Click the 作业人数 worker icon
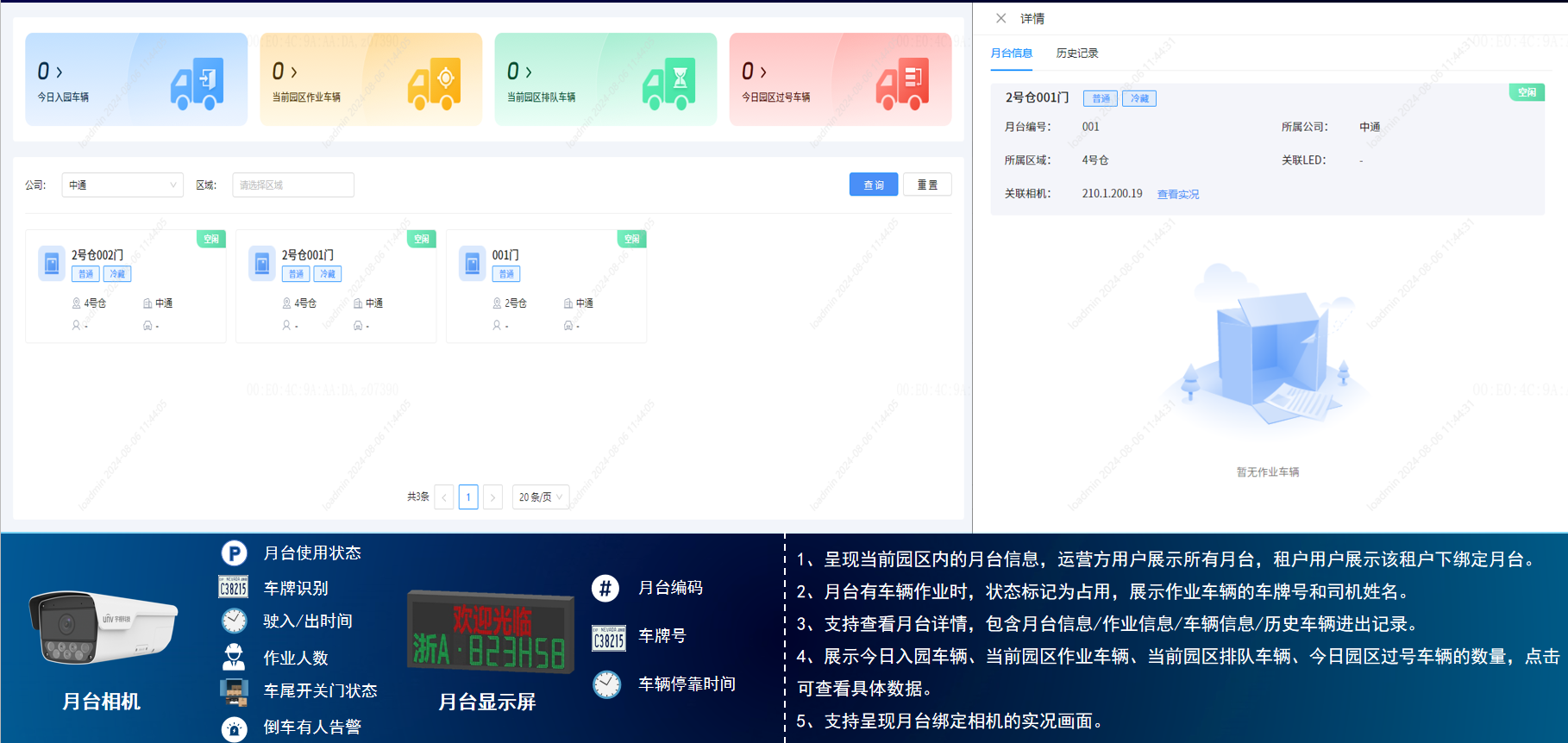 click(x=234, y=657)
